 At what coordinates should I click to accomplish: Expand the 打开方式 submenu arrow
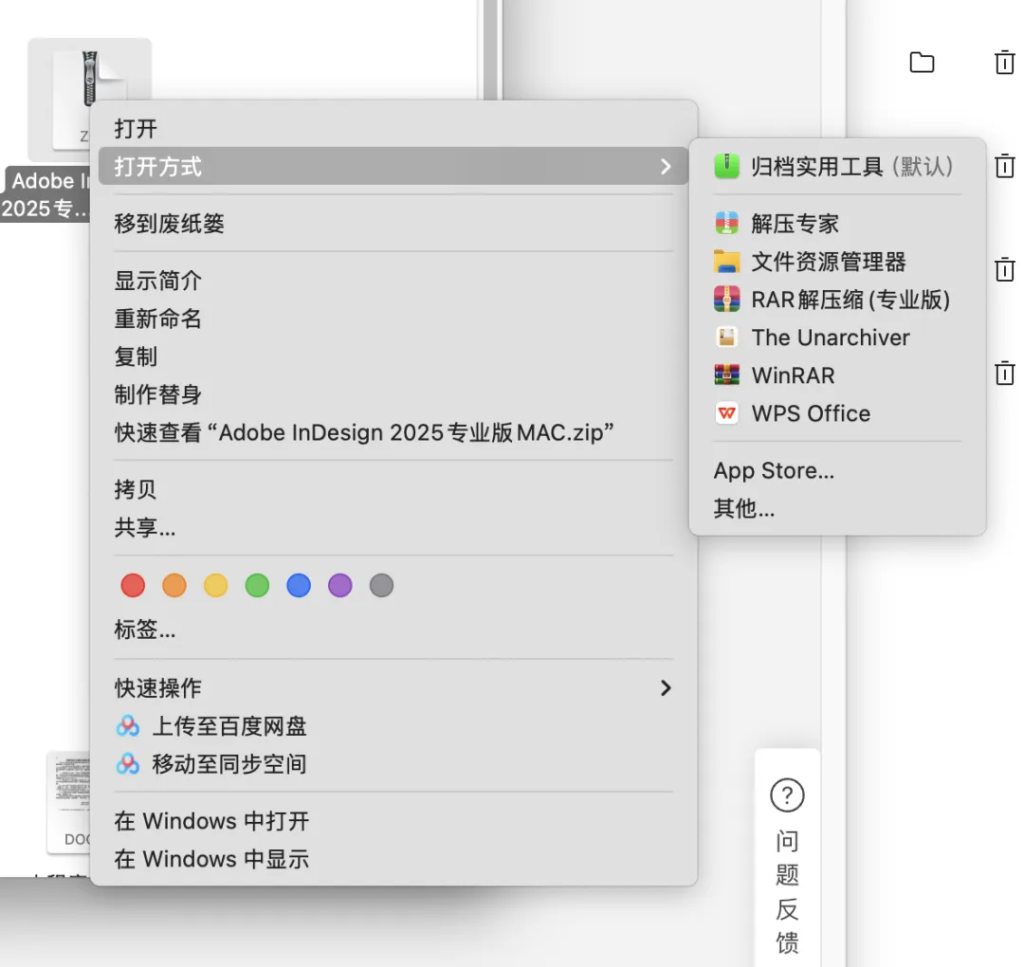(665, 166)
